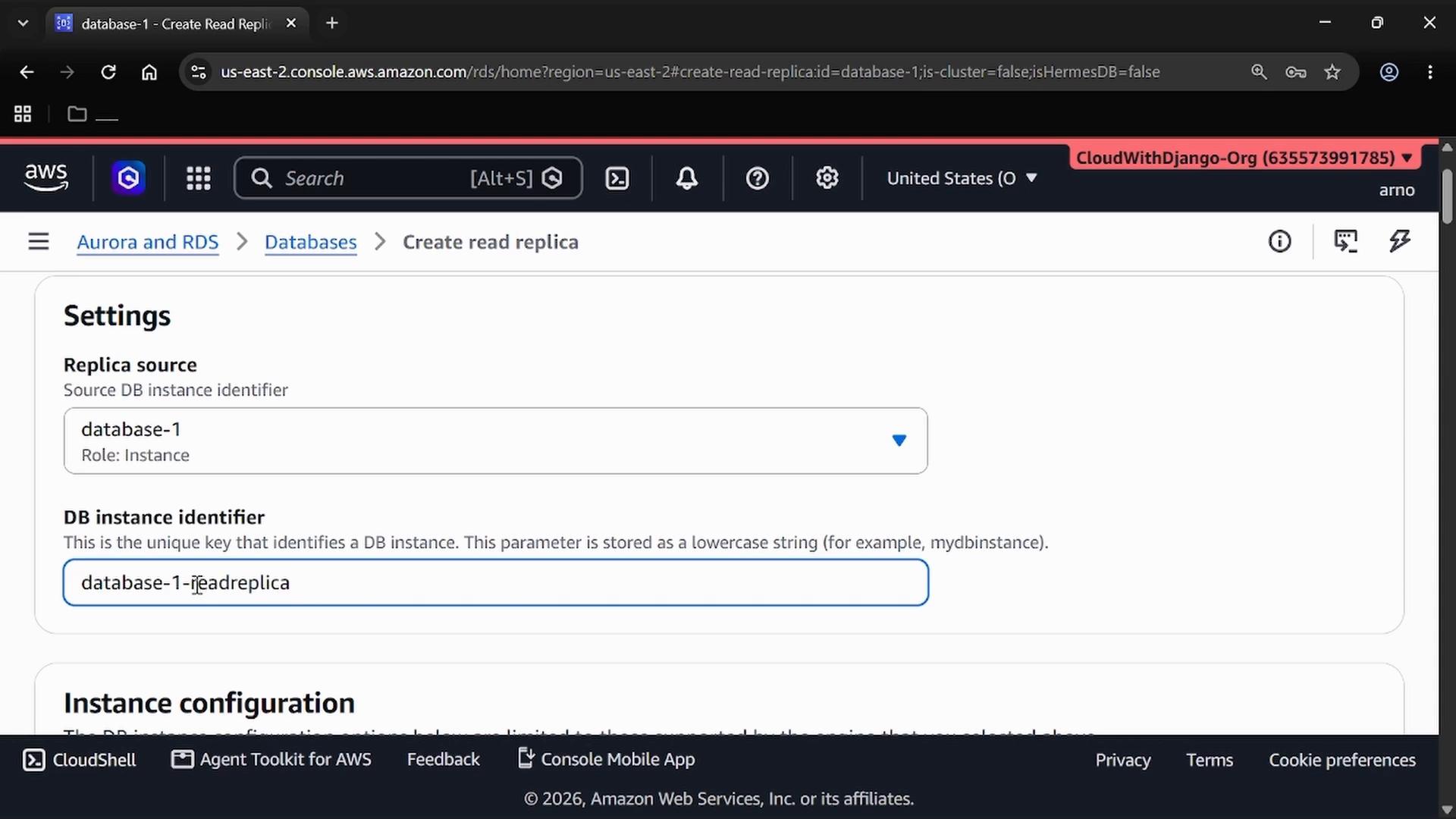Screen dimensions: 1456x819
Task: Click the DB instance identifier input field
Action: 495,582
